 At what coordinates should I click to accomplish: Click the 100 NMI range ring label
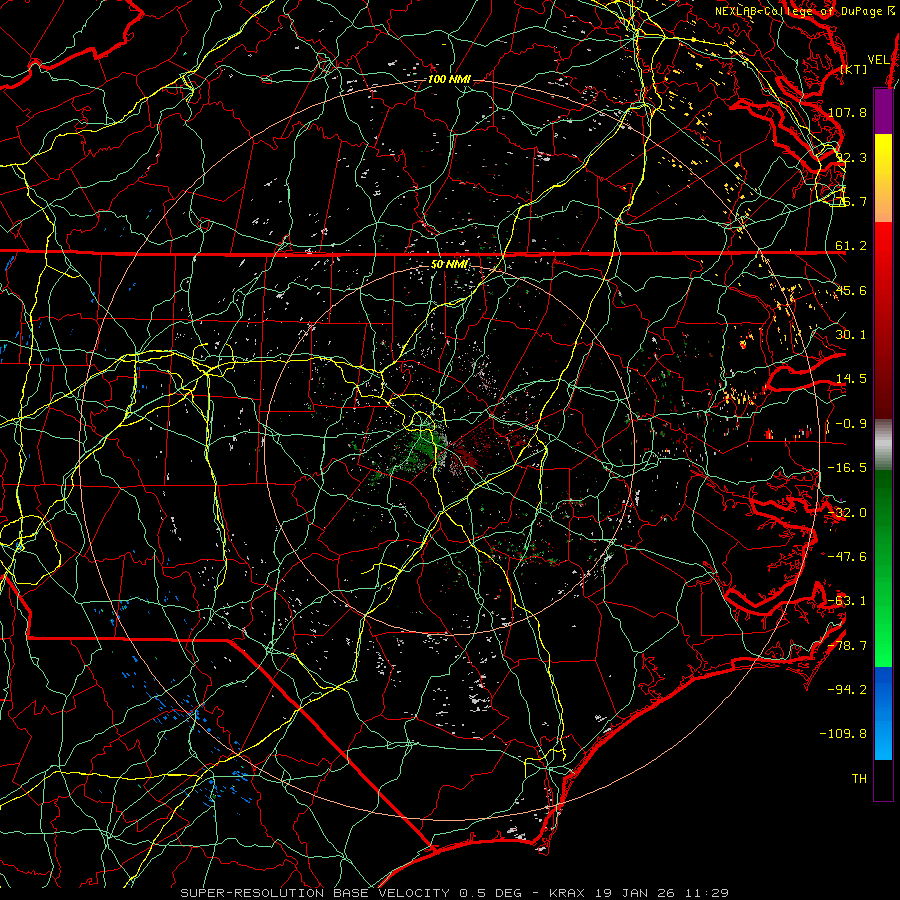coord(449,79)
